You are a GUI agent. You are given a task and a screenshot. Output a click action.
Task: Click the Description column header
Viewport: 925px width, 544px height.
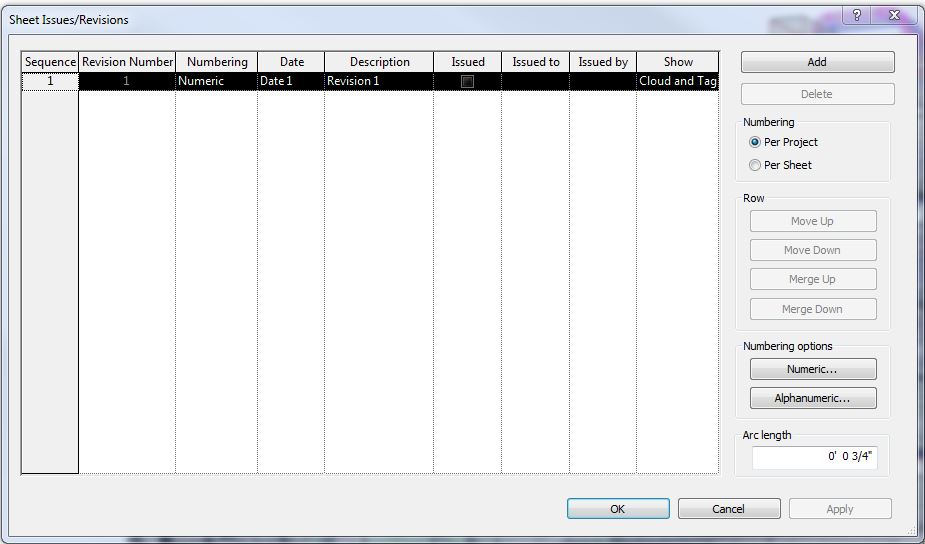click(x=379, y=62)
